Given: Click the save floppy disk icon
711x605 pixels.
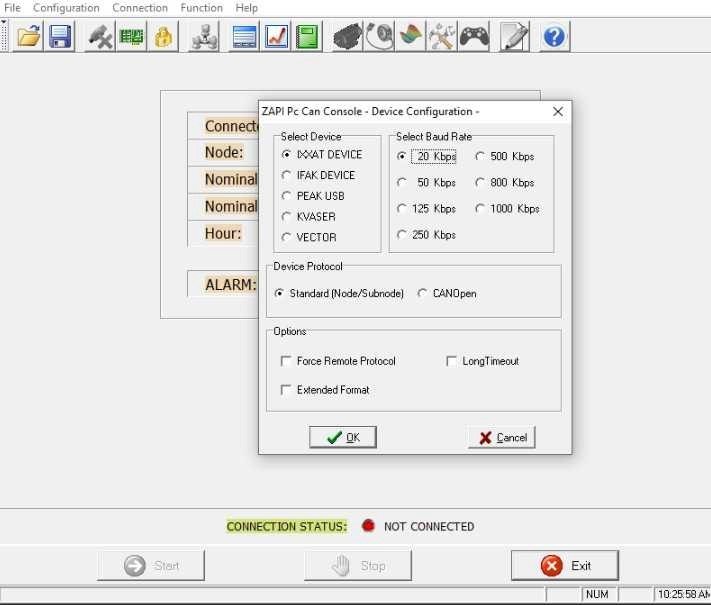Looking at the screenshot, I should click(60, 36).
